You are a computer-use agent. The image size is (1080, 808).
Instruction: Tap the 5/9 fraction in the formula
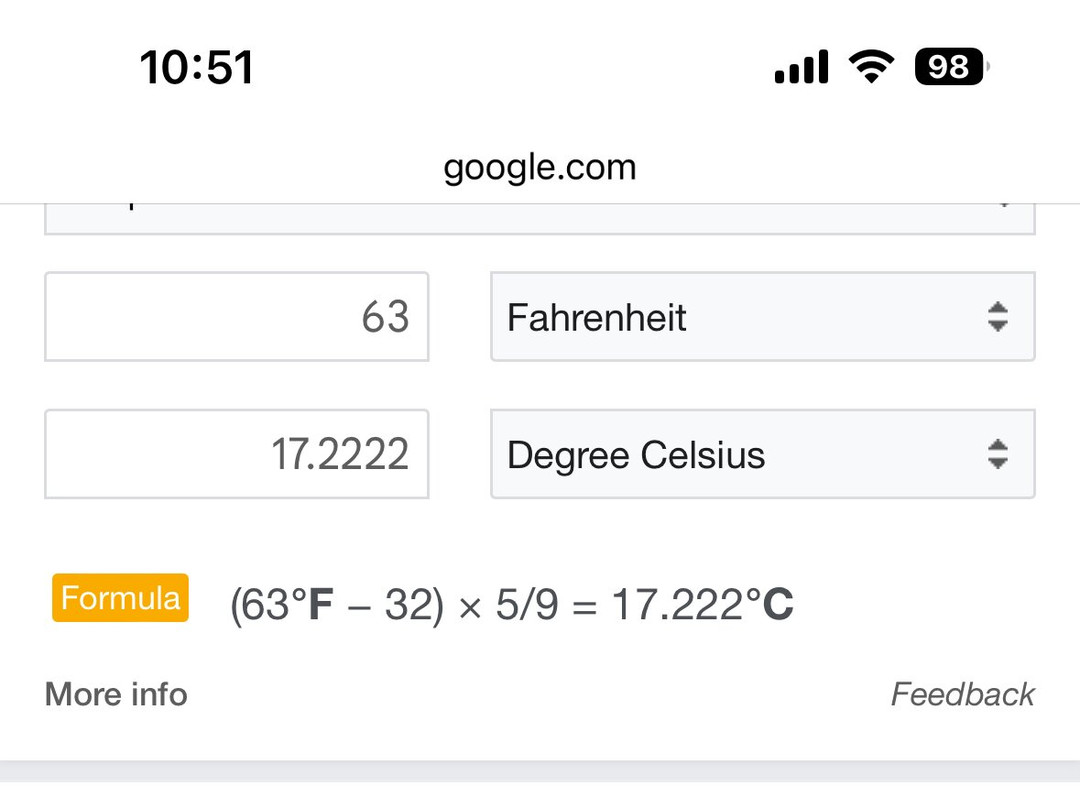[527, 605]
